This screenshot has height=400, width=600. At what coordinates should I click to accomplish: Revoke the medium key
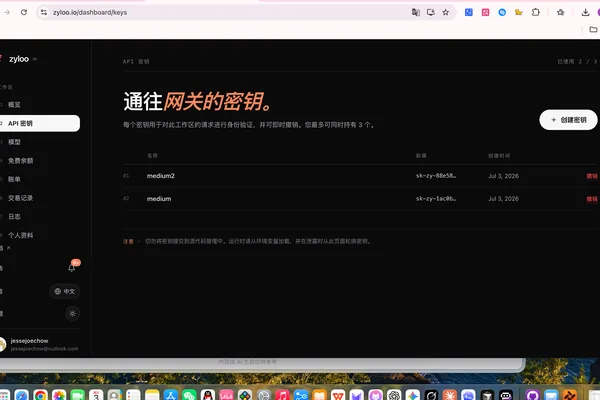tap(592, 199)
